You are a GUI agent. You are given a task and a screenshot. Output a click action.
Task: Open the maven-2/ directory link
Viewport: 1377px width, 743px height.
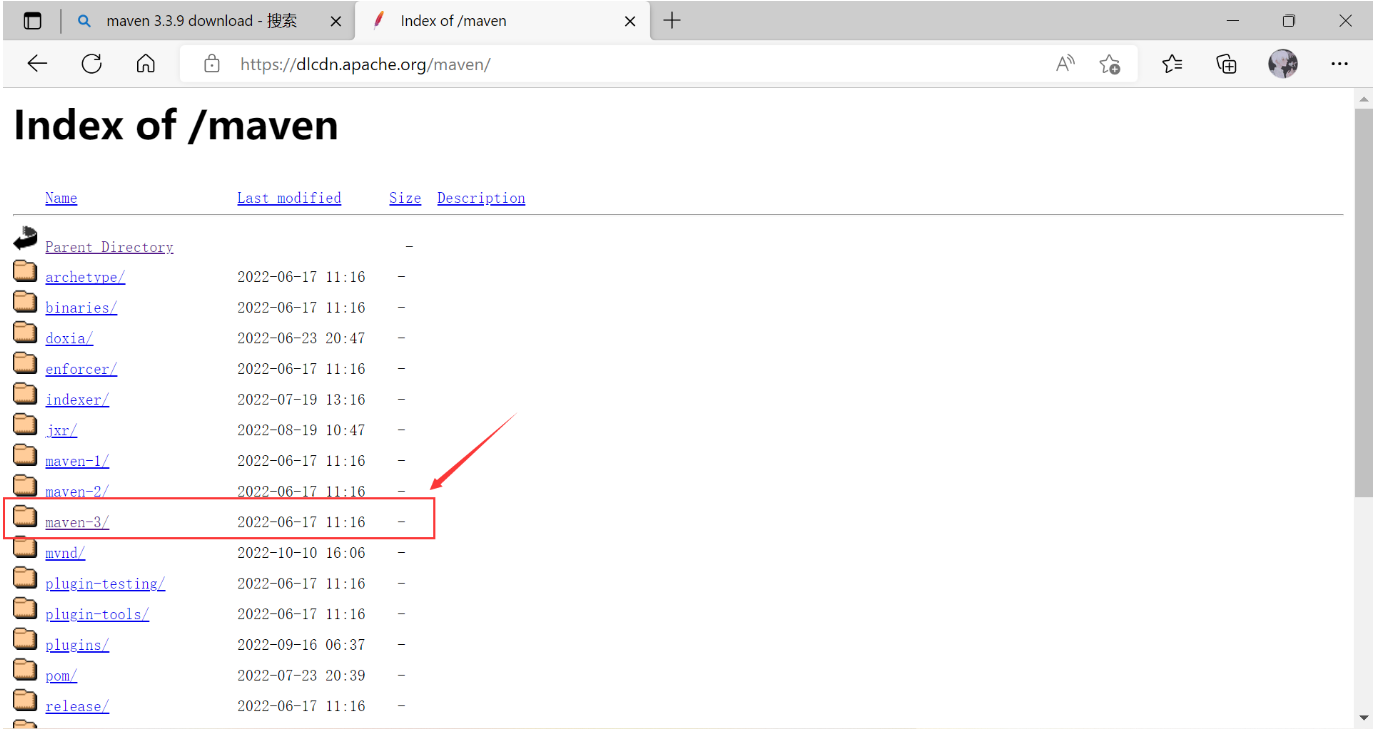[x=77, y=492]
